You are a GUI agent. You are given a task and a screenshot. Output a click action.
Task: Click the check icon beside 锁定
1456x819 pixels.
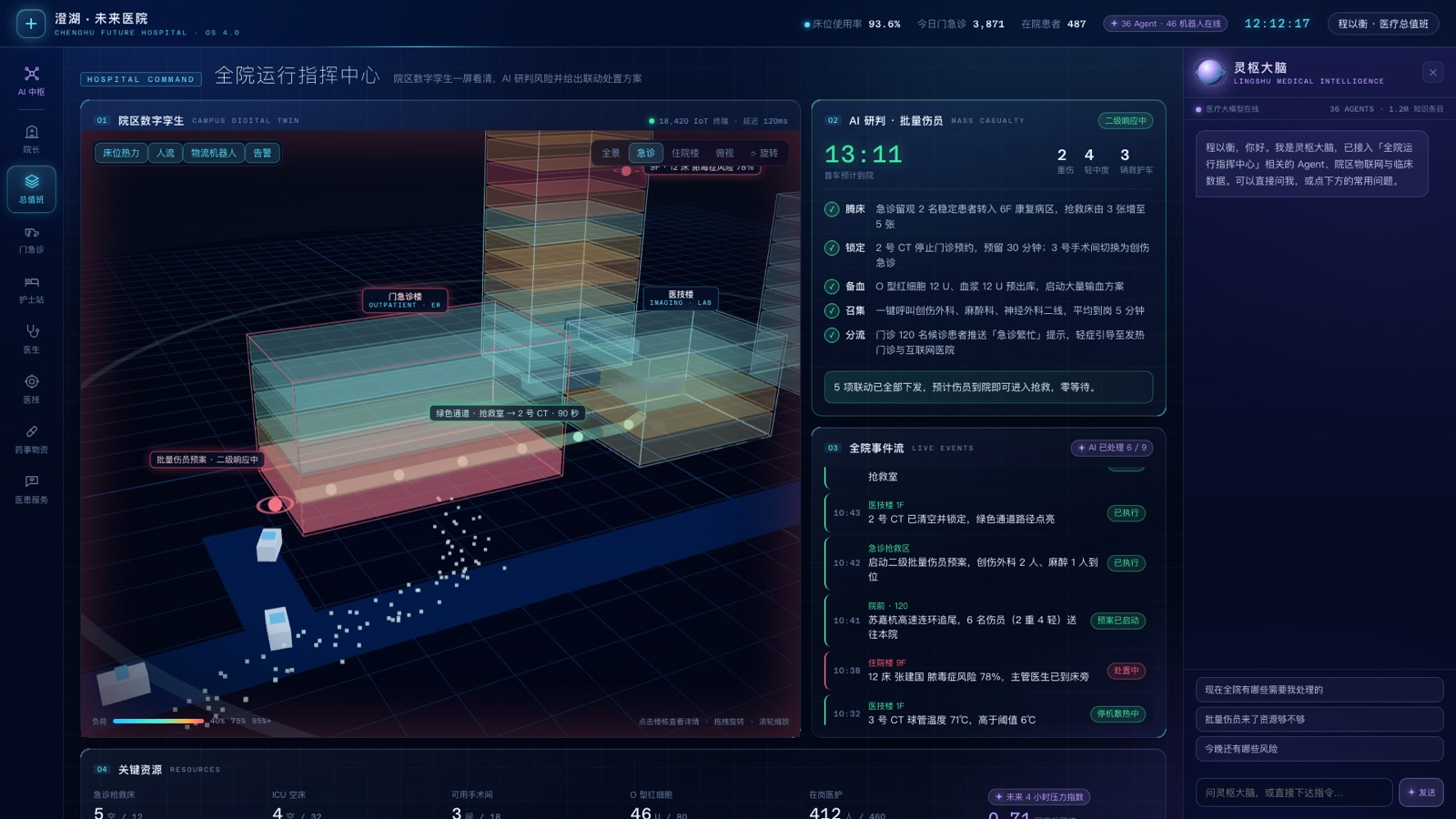(x=832, y=248)
